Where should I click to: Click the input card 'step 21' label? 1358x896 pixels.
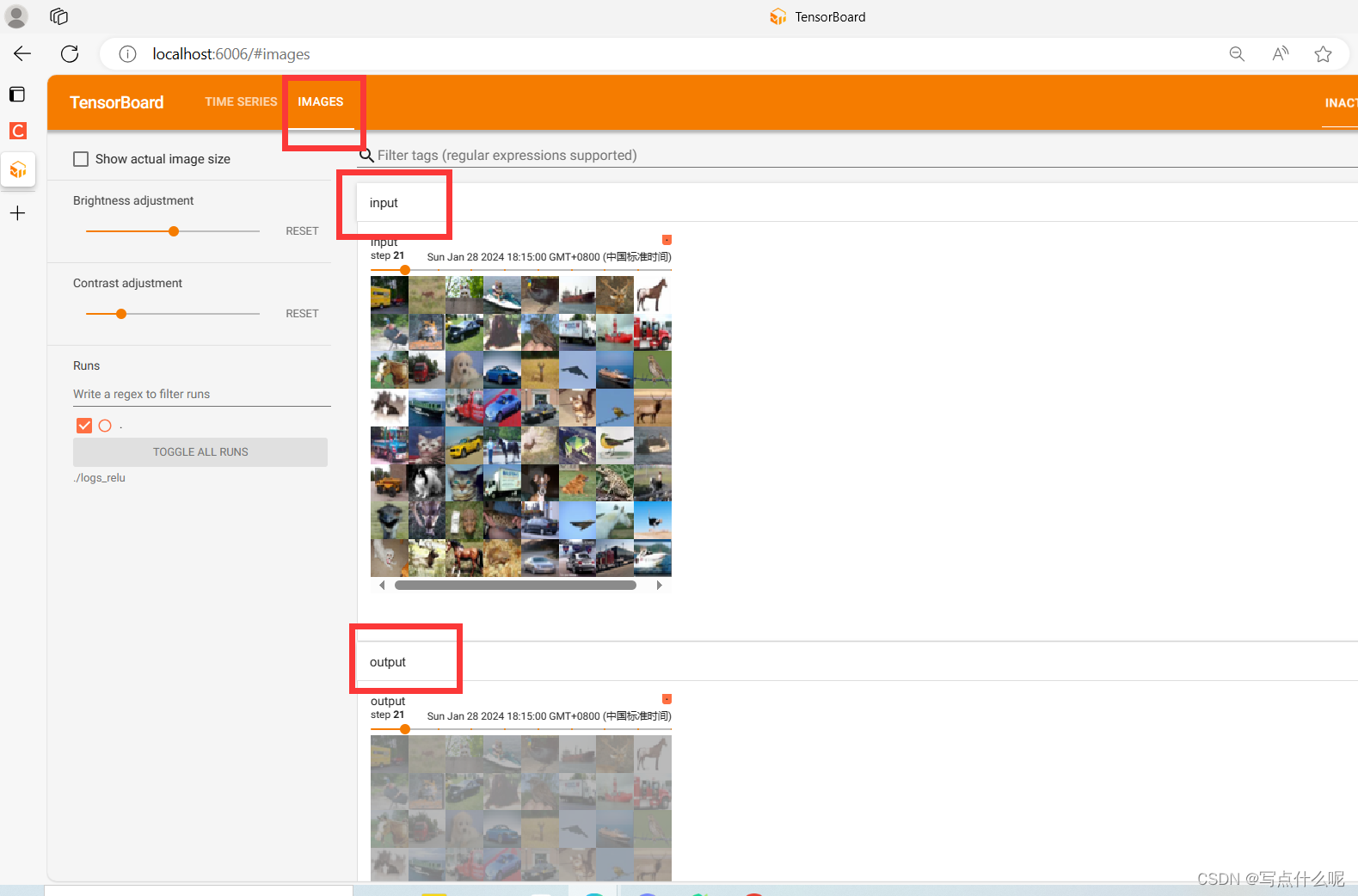click(387, 256)
